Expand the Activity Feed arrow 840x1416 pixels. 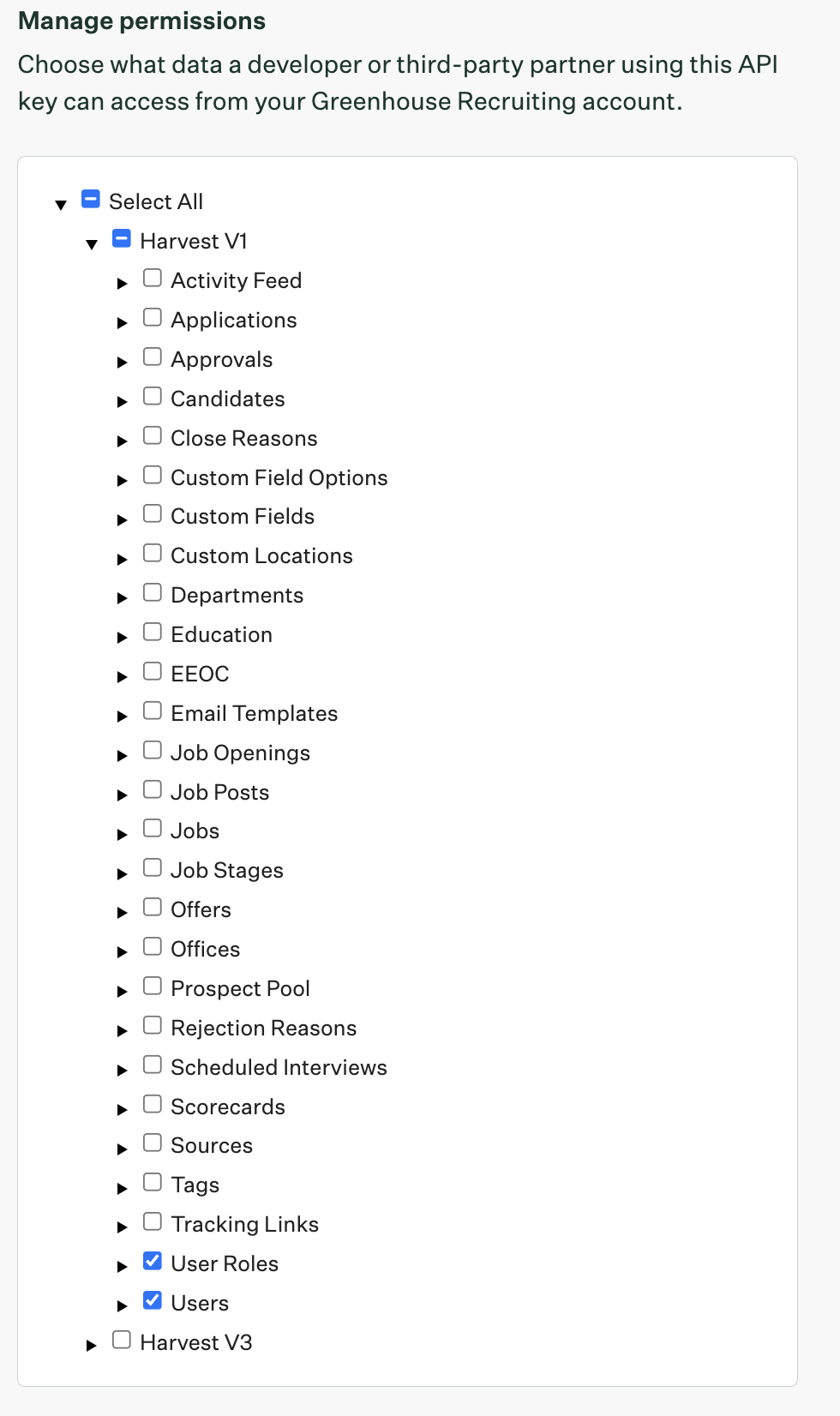(x=123, y=284)
